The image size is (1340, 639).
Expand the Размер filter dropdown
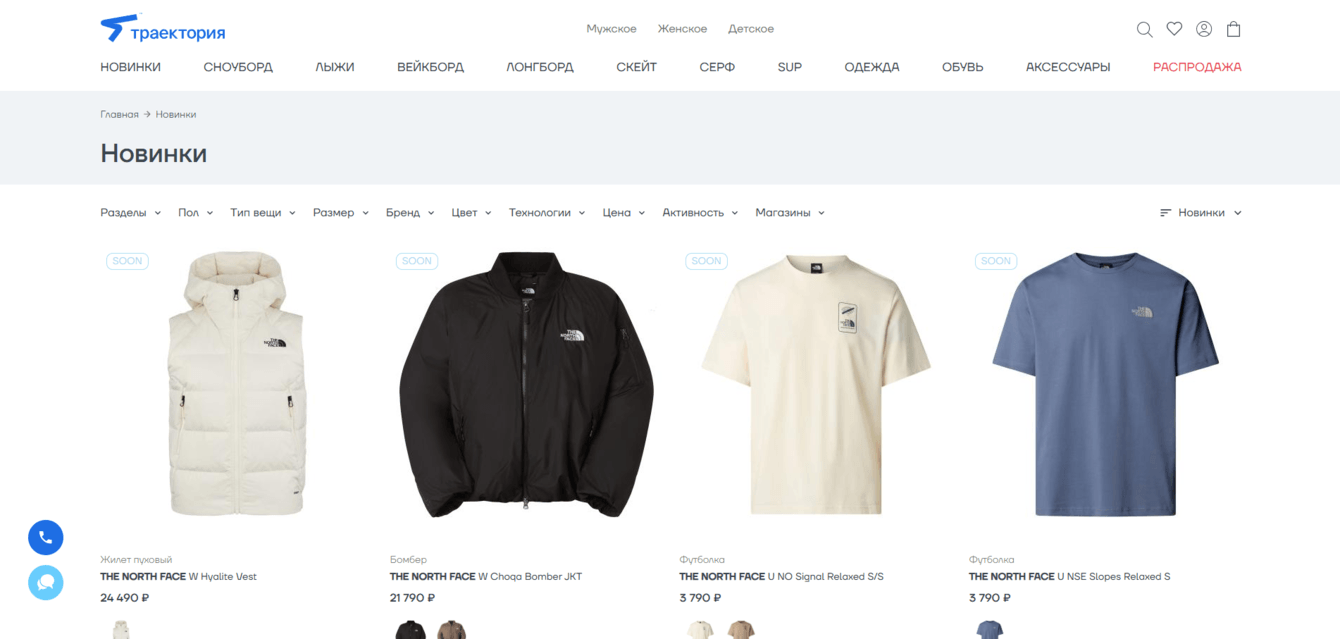(341, 213)
